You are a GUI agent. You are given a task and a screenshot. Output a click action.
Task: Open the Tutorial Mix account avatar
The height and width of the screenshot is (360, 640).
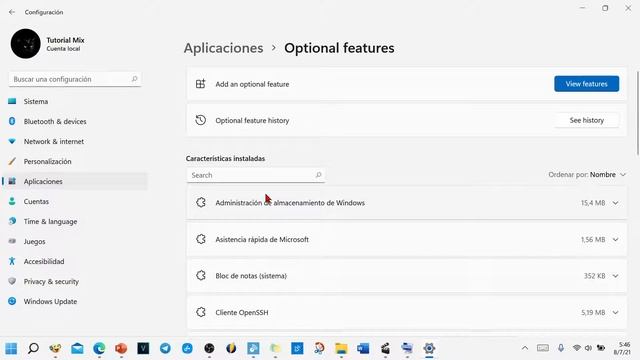pos(26,44)
